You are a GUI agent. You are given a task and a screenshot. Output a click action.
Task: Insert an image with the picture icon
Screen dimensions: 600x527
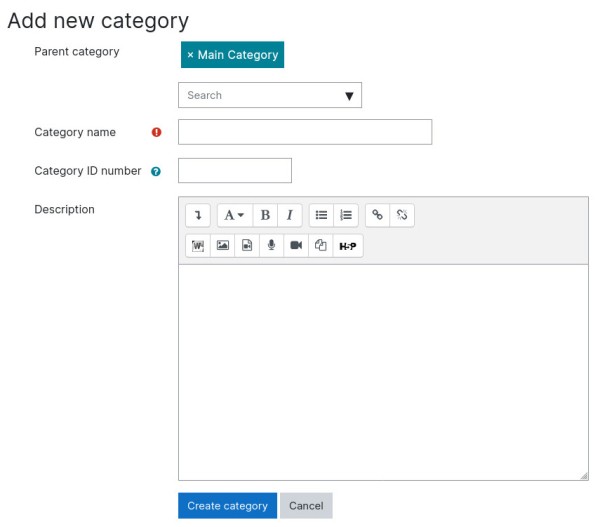222,245
